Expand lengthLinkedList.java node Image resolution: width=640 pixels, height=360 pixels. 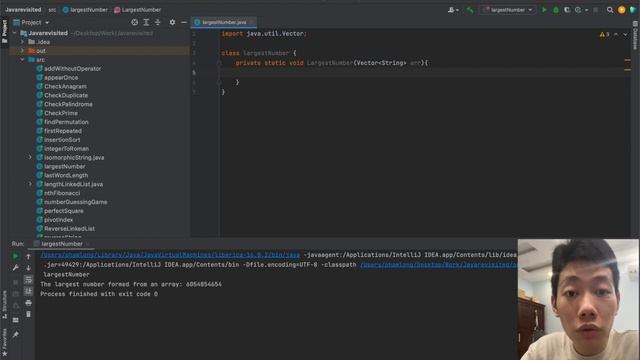click(30, 184)
